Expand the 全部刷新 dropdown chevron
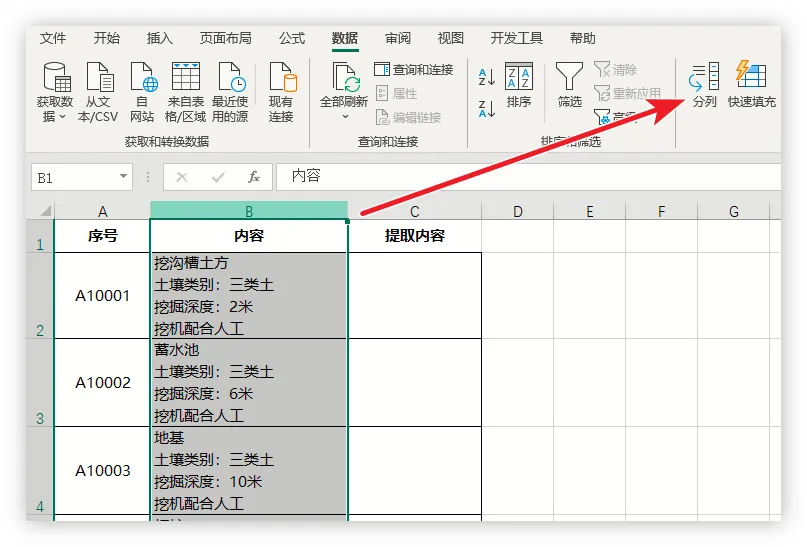This screenshot has width=807, height=547. 345,117
